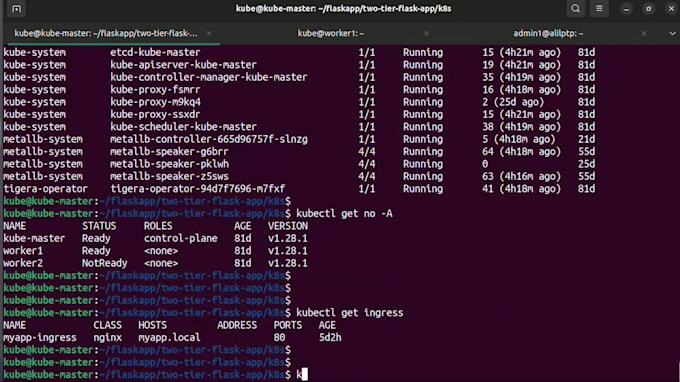Select the node name worker2
Image resolution: width=680 pixels, height=382 pixels.
[x=23, y=263]
